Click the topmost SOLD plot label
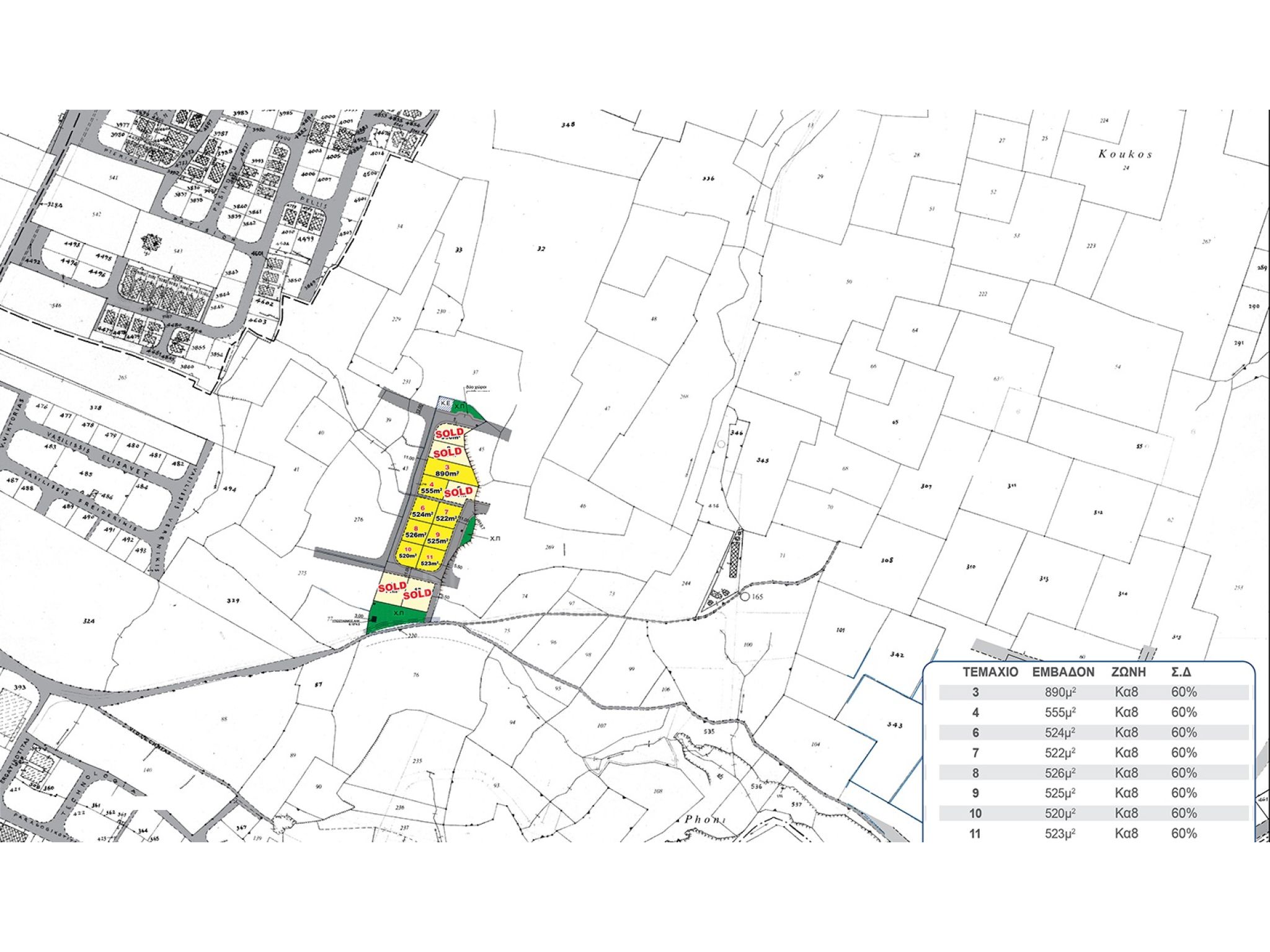 (x=449, y=433)
